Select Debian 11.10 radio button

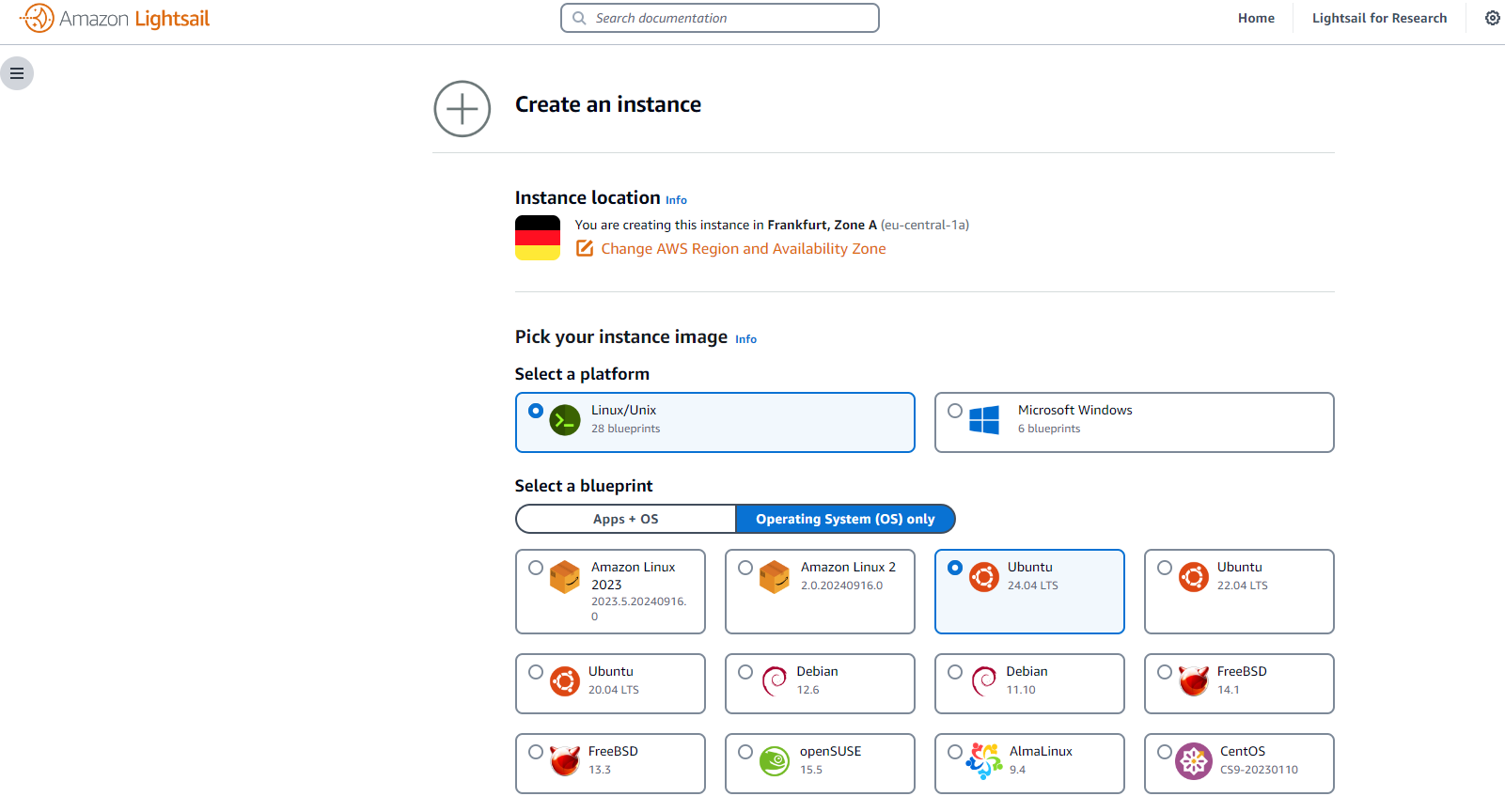(955, 672)
